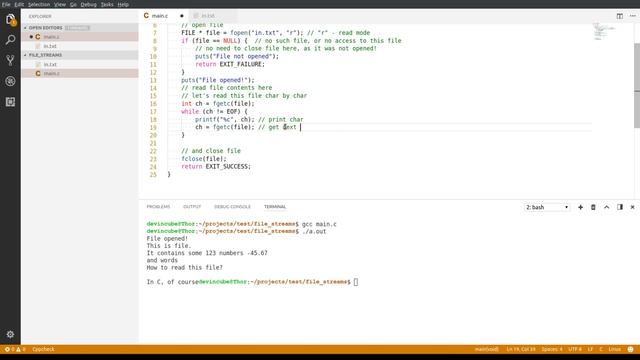The height and width of the screenshot is (360, 640).
Task: Click the 'while (ch != EOF) {' line
Action: click(x=214, y=111)
